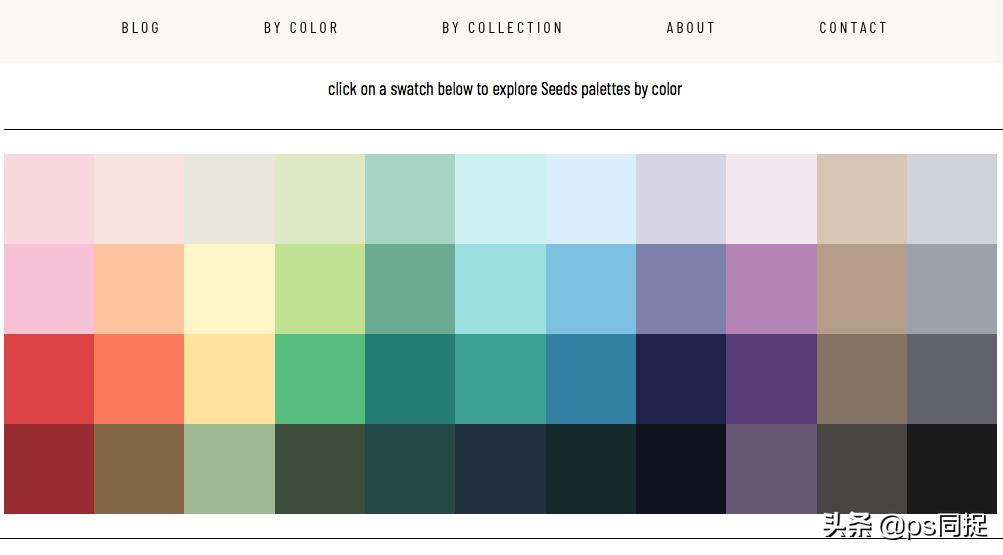Select the pure black corner swatch
The height and width of the screenshot is (555, 1003).
(x=952, y=469)
